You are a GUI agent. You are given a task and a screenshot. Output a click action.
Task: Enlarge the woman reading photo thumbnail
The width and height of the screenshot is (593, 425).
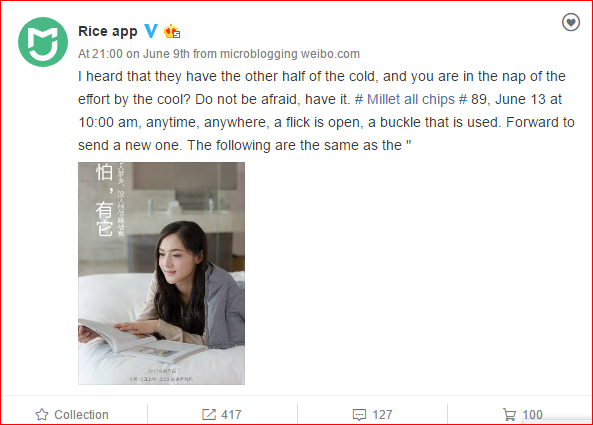161,273
